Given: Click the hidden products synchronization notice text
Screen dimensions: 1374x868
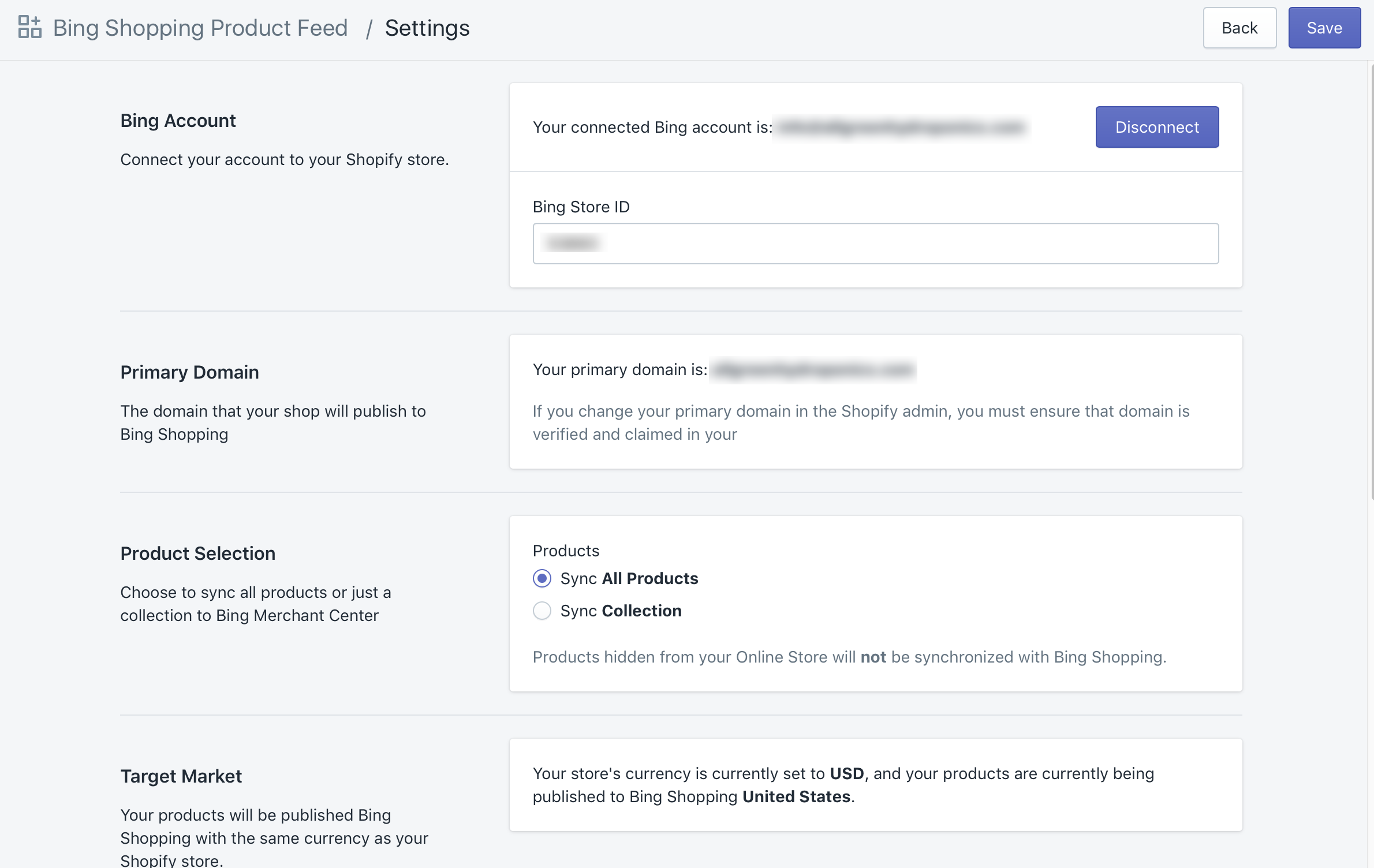Looking at the screenshot, I should click(x=849, y=657).
